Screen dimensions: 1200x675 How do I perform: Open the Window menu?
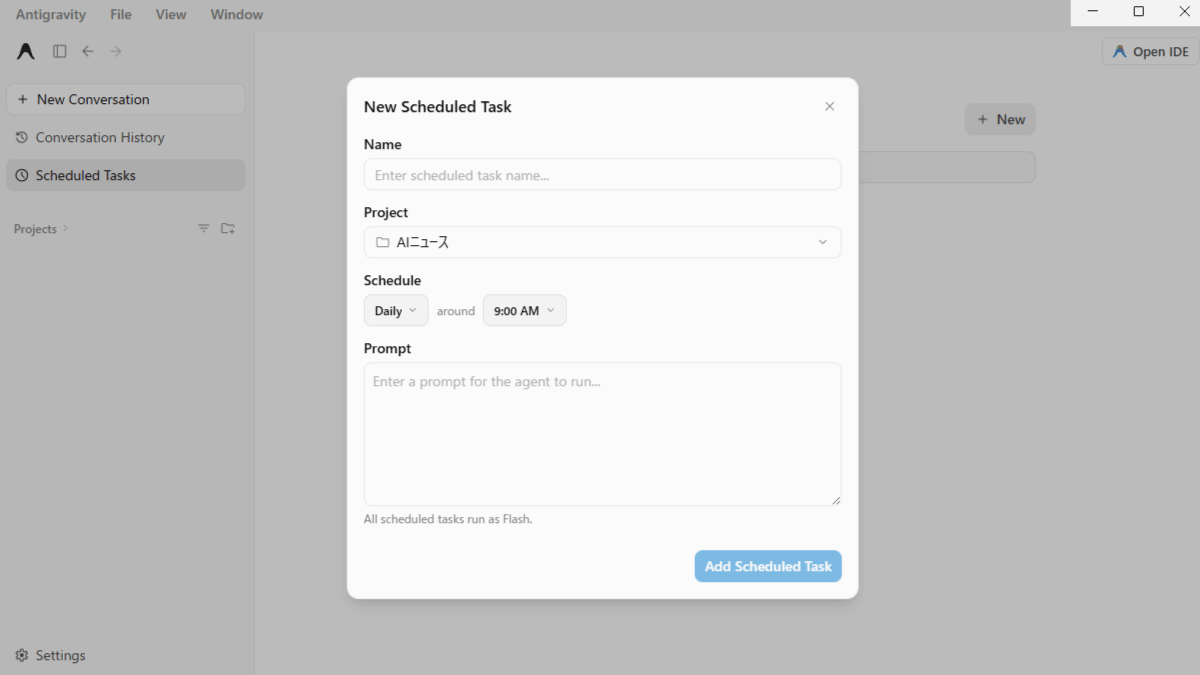(x=237, y=14)
